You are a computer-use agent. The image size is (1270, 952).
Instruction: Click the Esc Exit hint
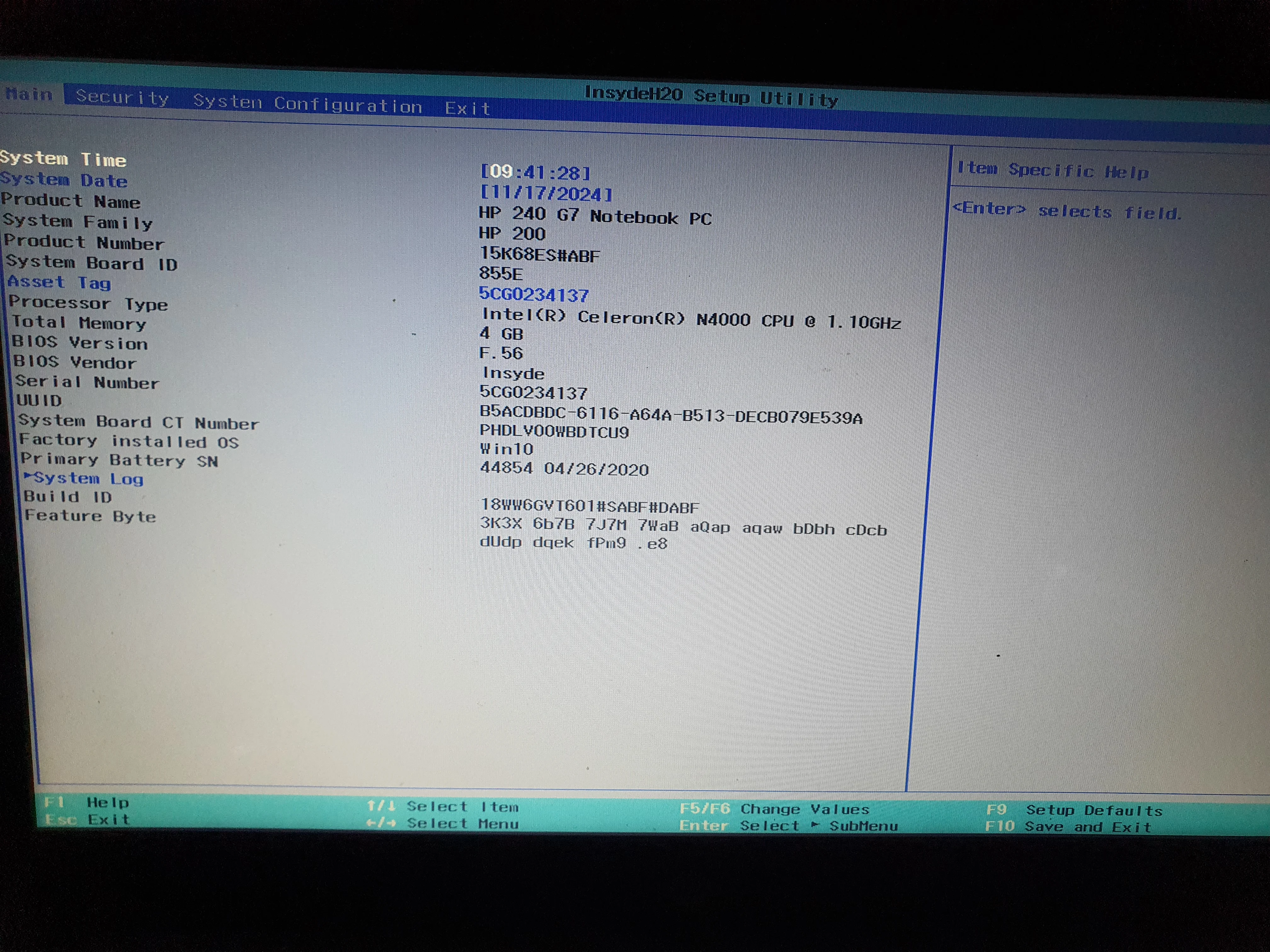coord(87,819)
